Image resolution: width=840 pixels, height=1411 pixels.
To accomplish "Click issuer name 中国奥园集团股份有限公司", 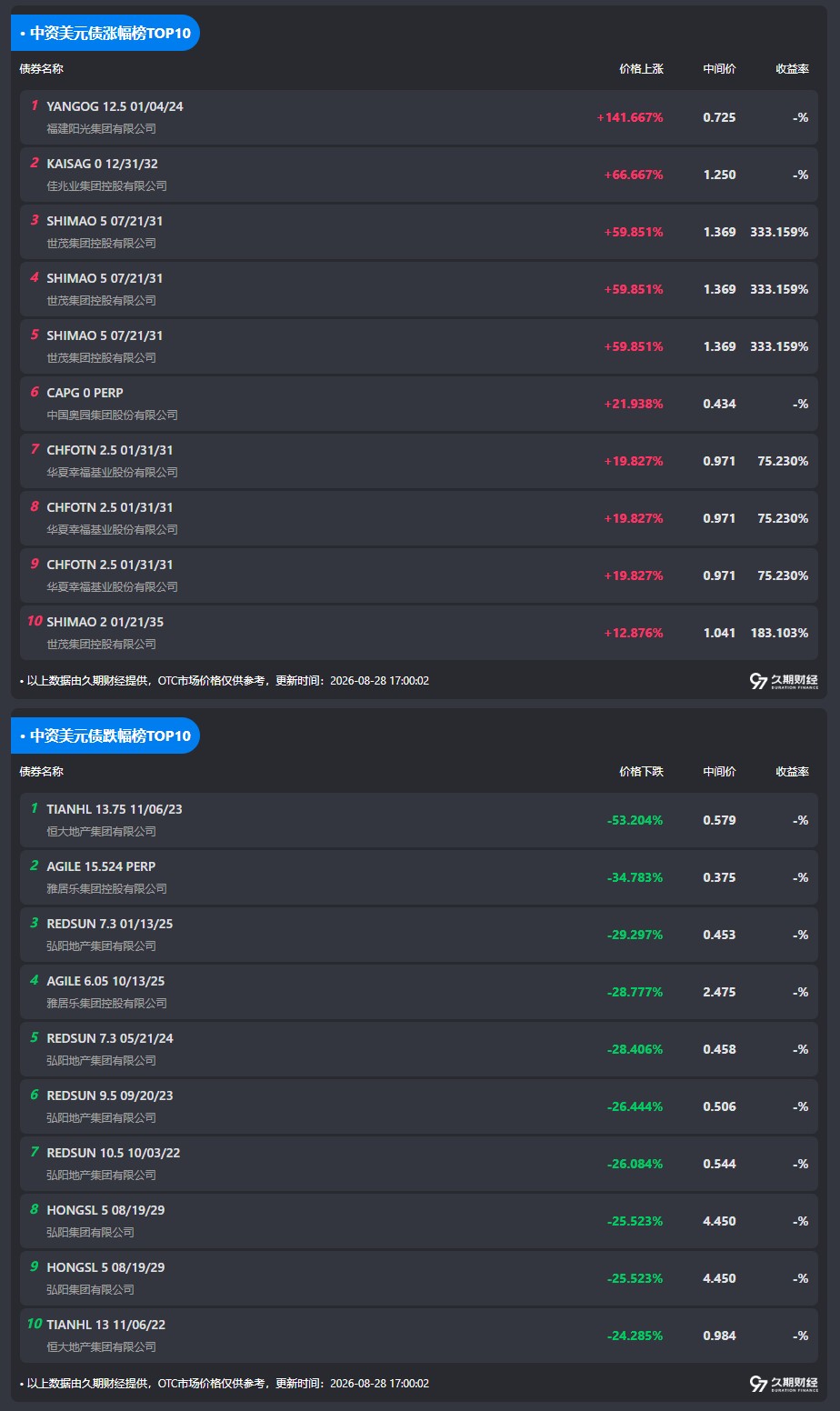I will 113,415.
